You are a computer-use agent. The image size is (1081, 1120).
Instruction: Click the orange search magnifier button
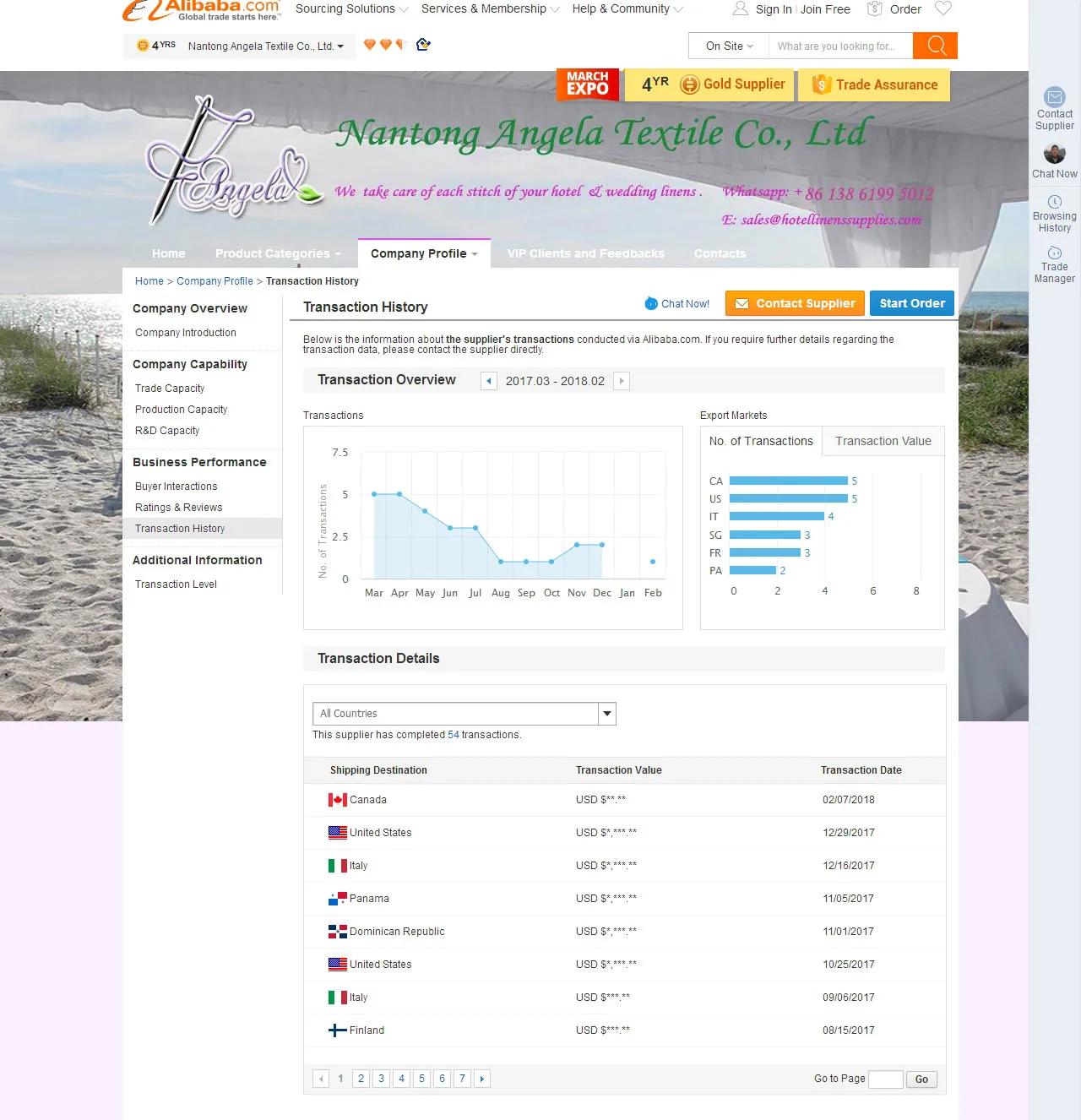pos(935,46)
